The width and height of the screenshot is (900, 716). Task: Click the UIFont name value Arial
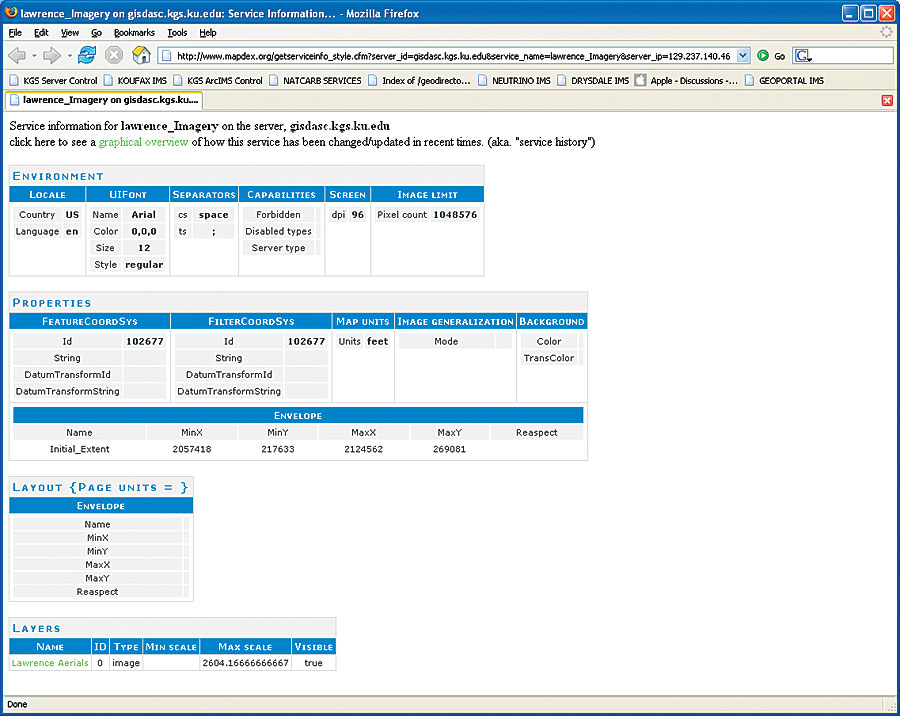143,215
